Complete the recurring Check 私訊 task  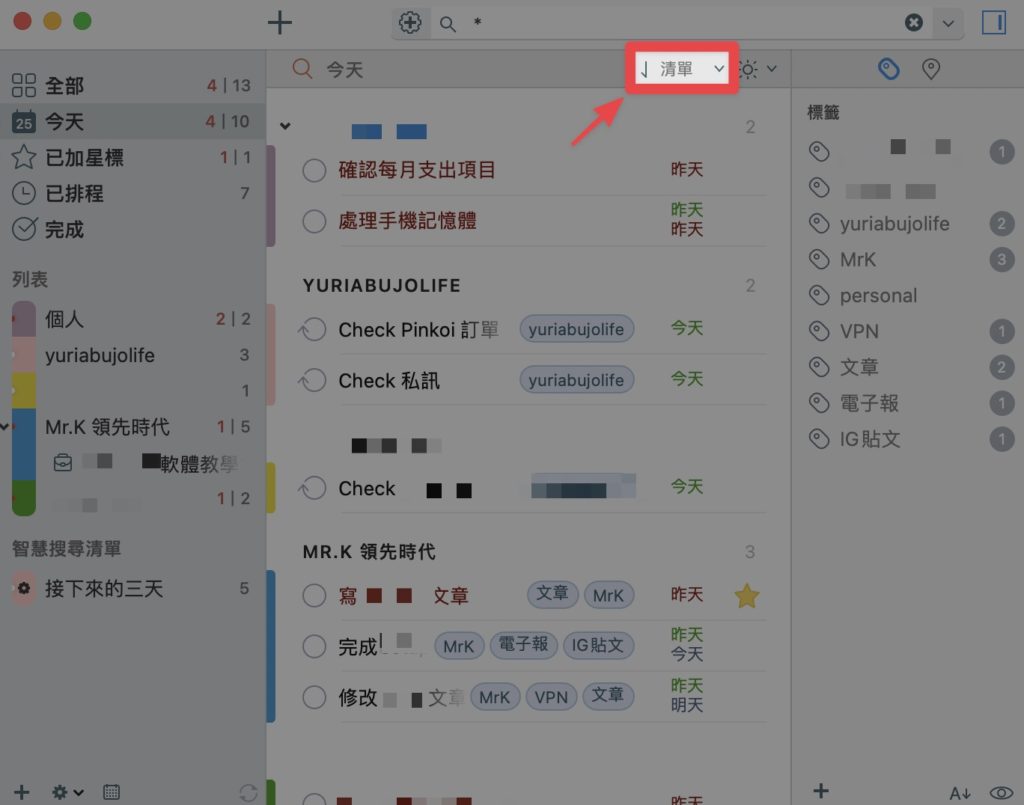(x=313, y=380)
